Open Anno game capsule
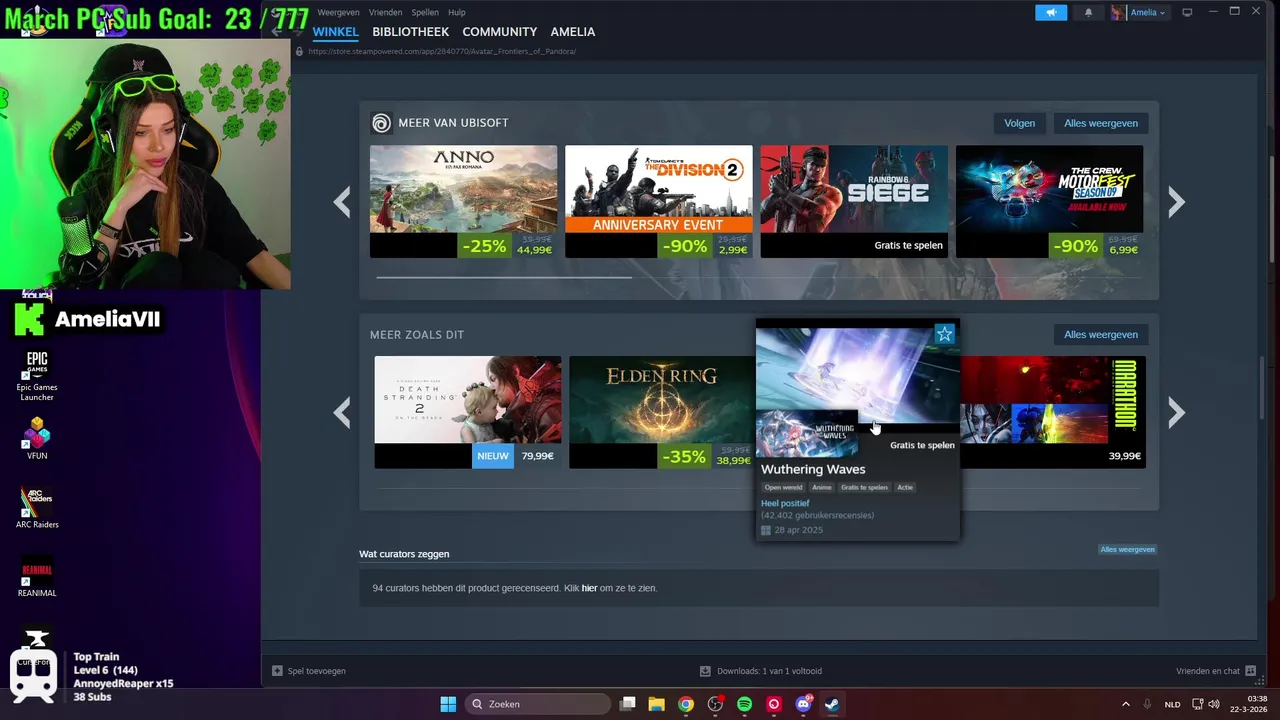The image size is (1280, 720). point(463,202)
